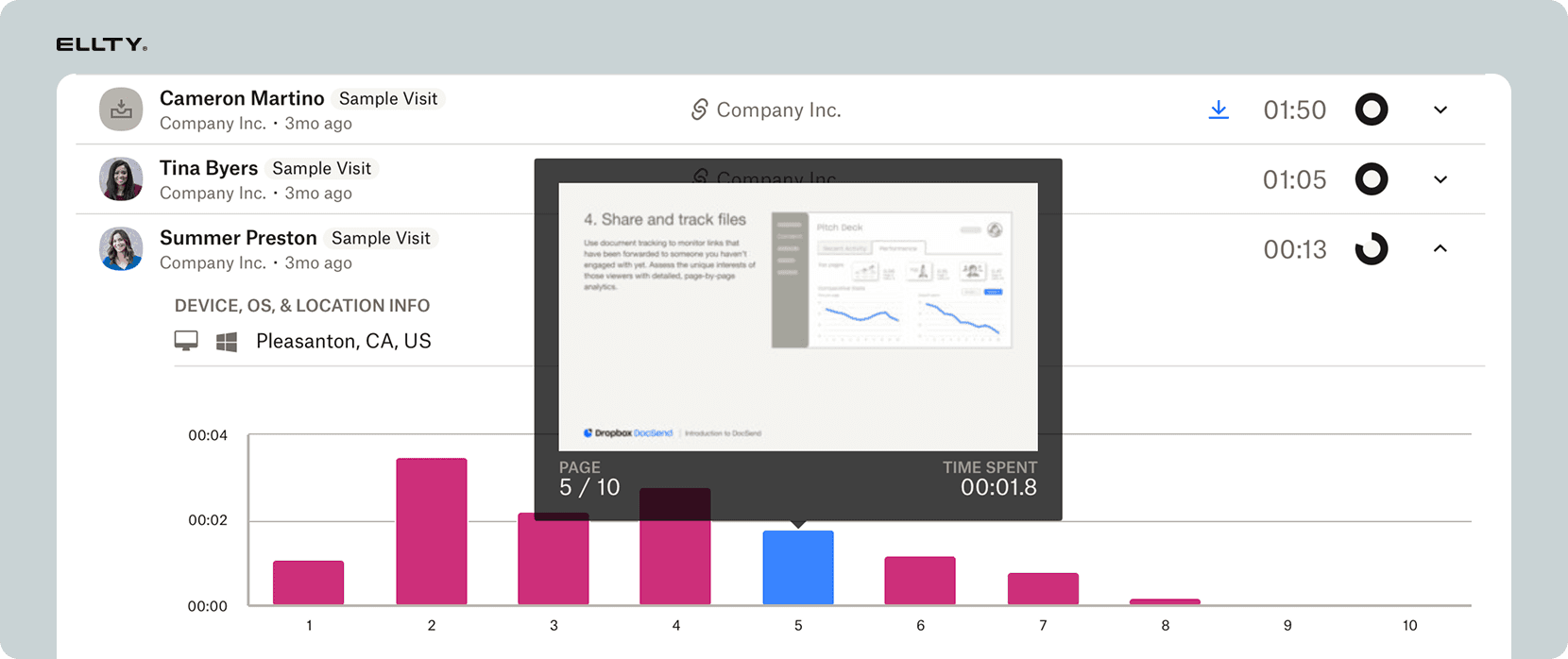This screenshot has height=659, width=1568.
Task: Click the Sample Visit badge next to Tina Byers
Action: (322, 168)
